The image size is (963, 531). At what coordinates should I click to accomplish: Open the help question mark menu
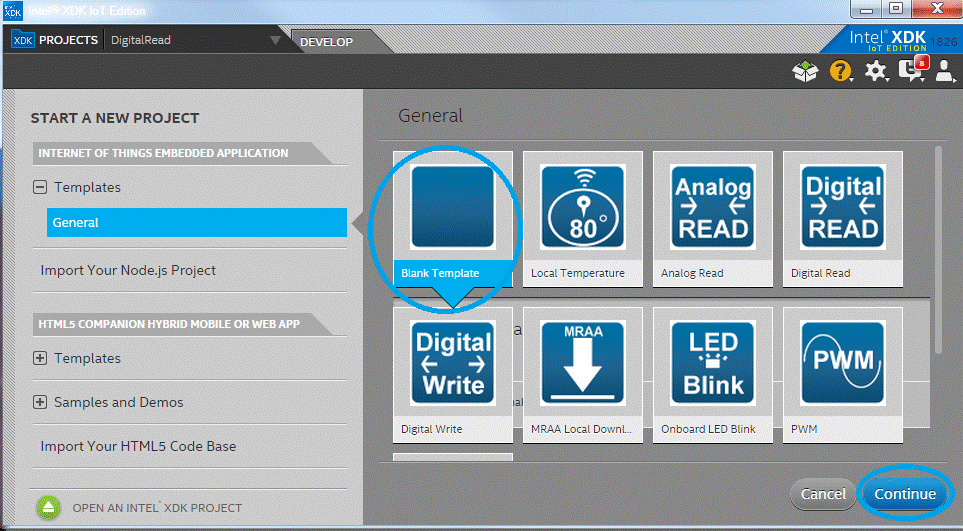pos(840,71)
